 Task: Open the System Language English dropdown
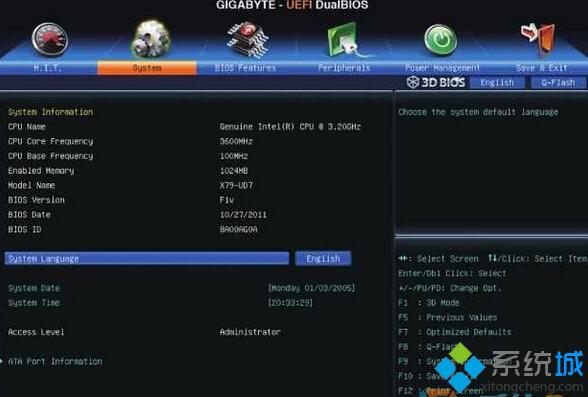click(323, 258)
